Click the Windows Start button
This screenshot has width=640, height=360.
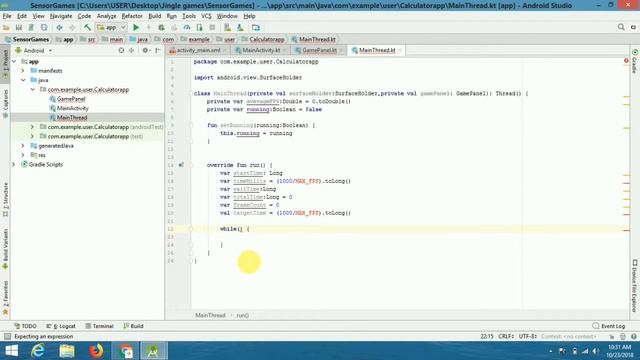11,351
